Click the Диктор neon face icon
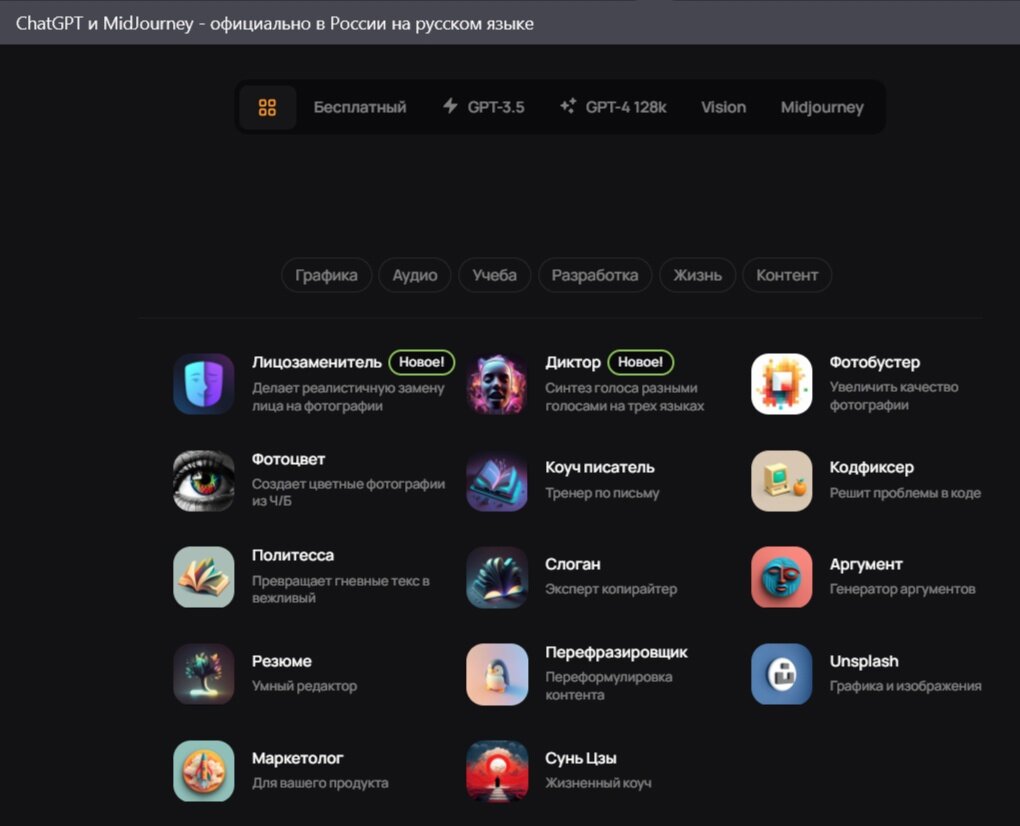 (497, 384)
